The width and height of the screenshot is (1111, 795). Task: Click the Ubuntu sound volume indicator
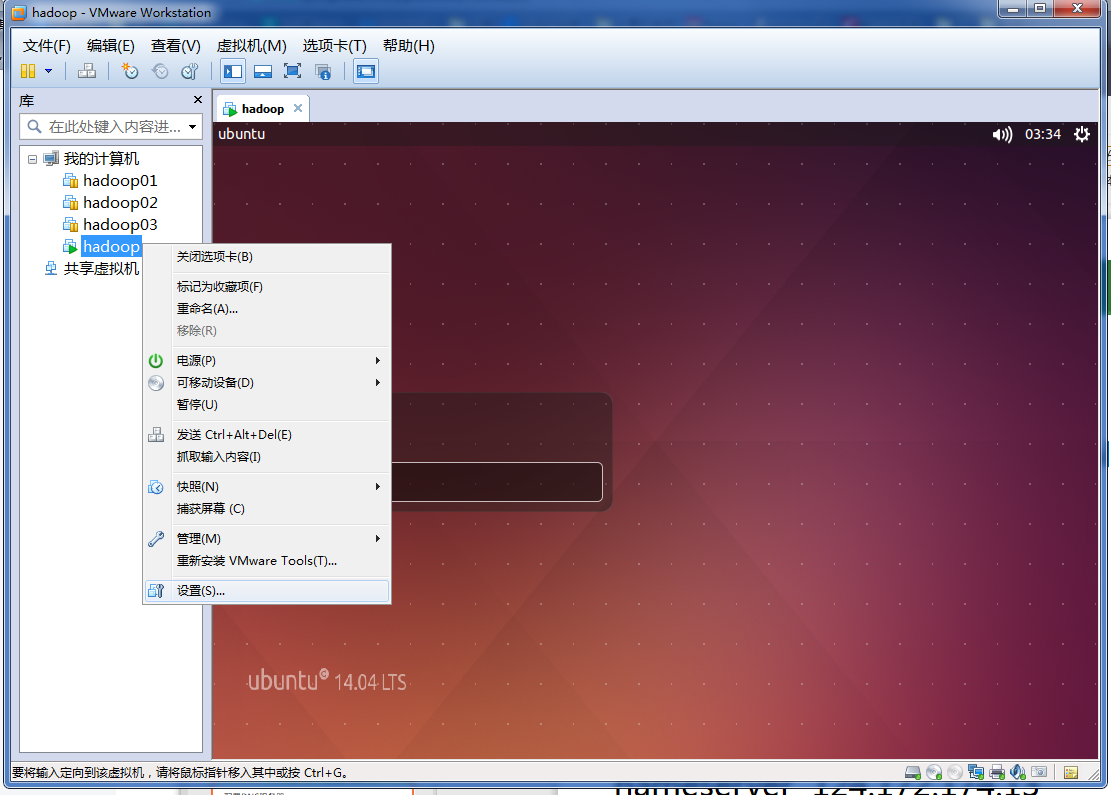(1002, 135)
